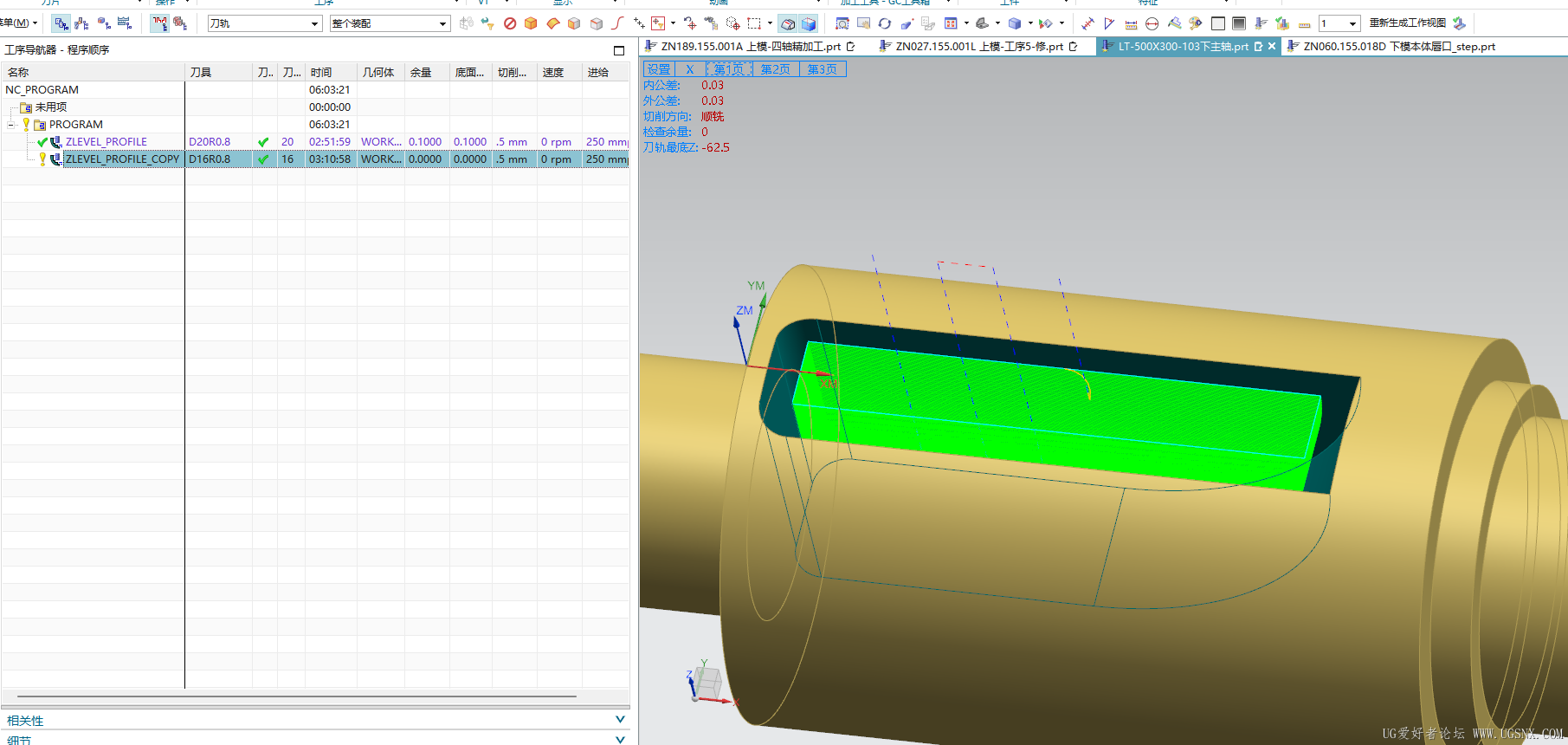Click the 设置 button in overlay
1568x745 pixels.
(x=658, y=69)
